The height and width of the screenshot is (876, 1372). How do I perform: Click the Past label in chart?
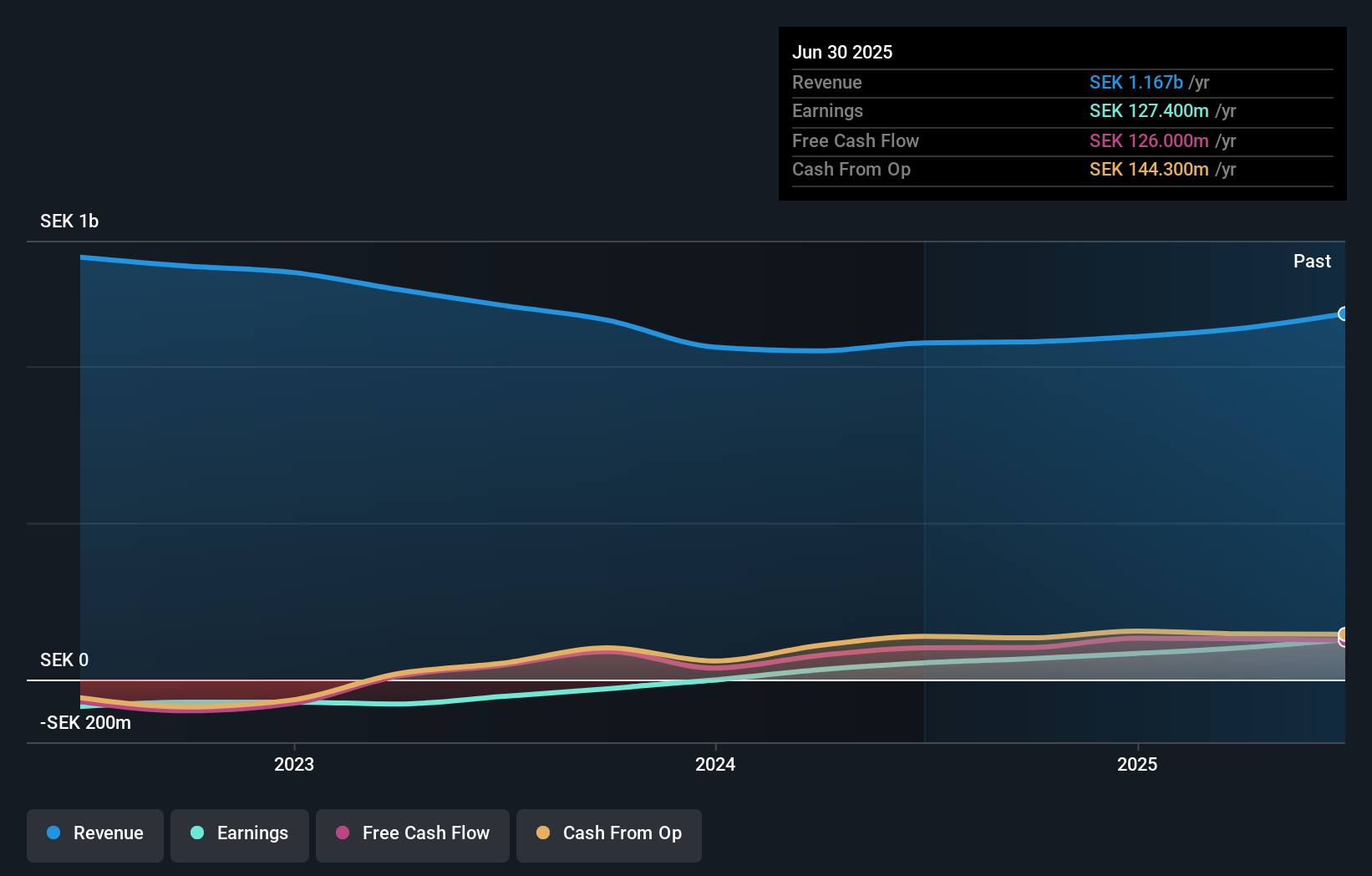[x=1312, y=261]
